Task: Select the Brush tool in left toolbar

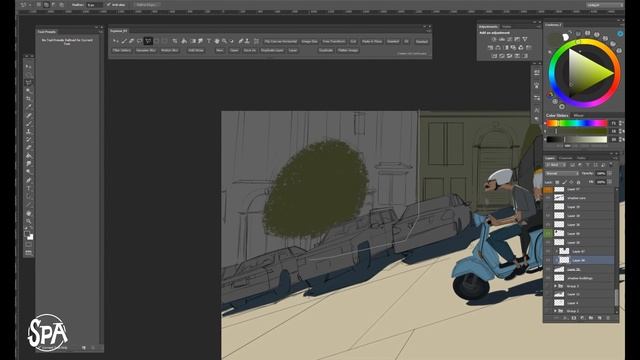Action: (29, 124)
